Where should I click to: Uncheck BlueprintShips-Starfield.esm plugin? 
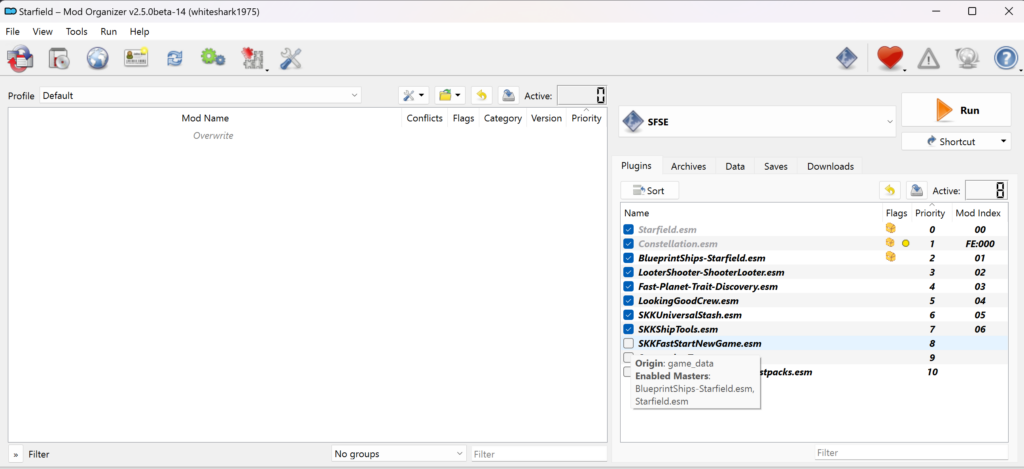tap(628, 258)
